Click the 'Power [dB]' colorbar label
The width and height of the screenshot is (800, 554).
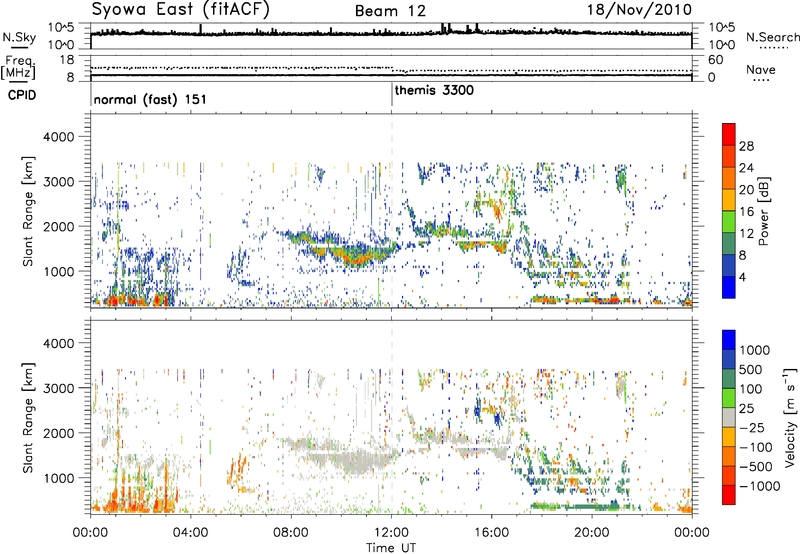[x=763, y=211]
